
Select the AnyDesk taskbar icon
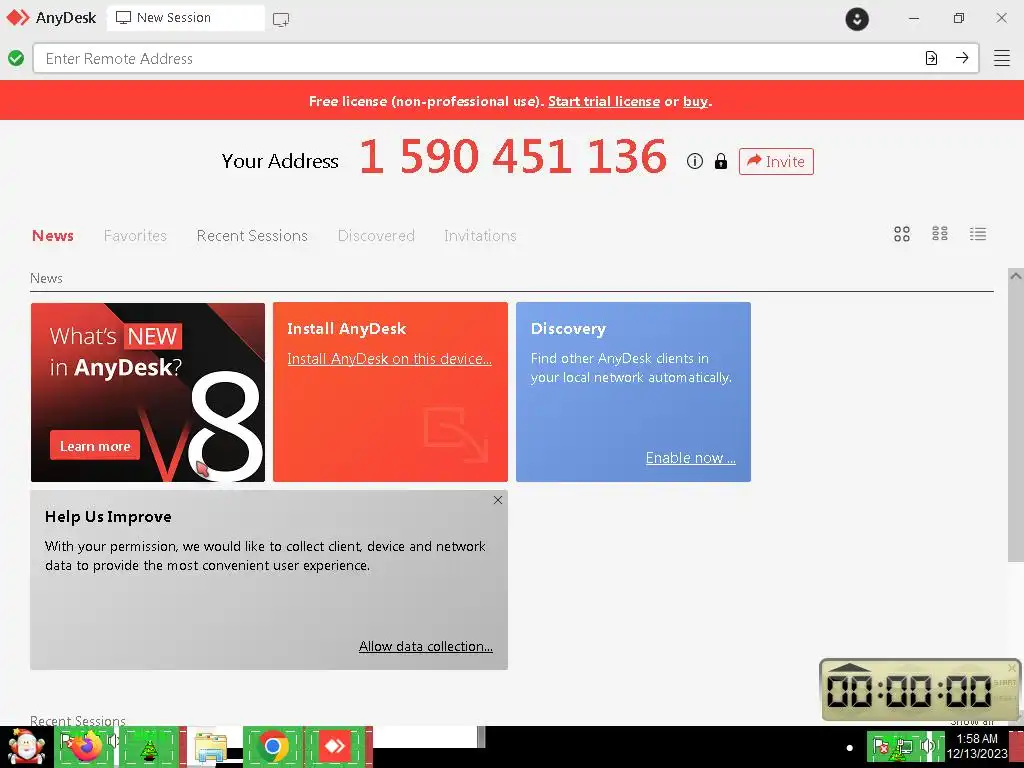click(335, 746)
